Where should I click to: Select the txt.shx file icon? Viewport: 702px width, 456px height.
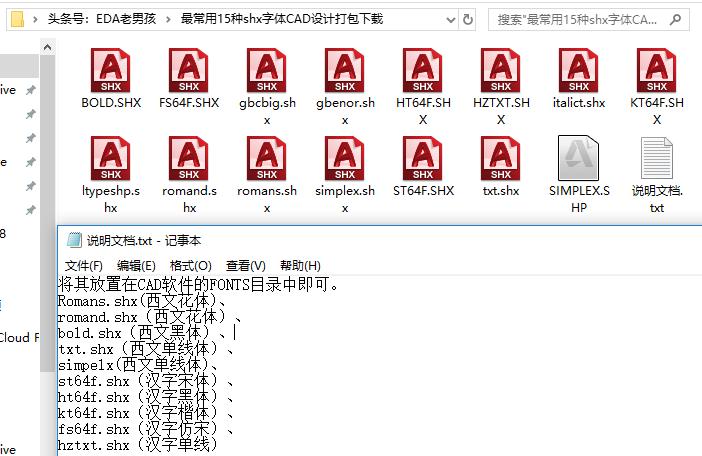point(501,158)
